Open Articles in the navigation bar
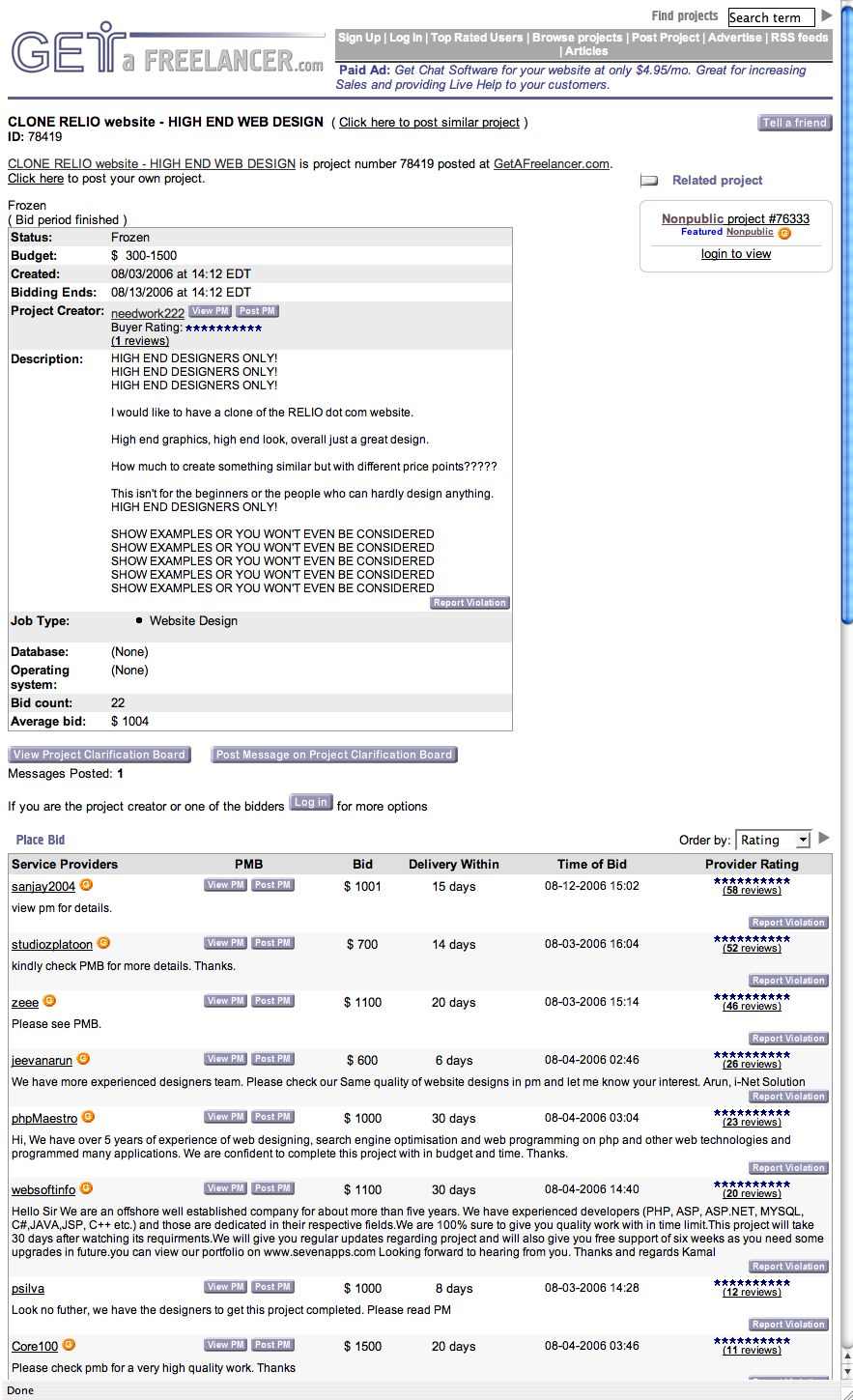Image resolution: width=853 pixels, height=1400 pixels. 586,51
